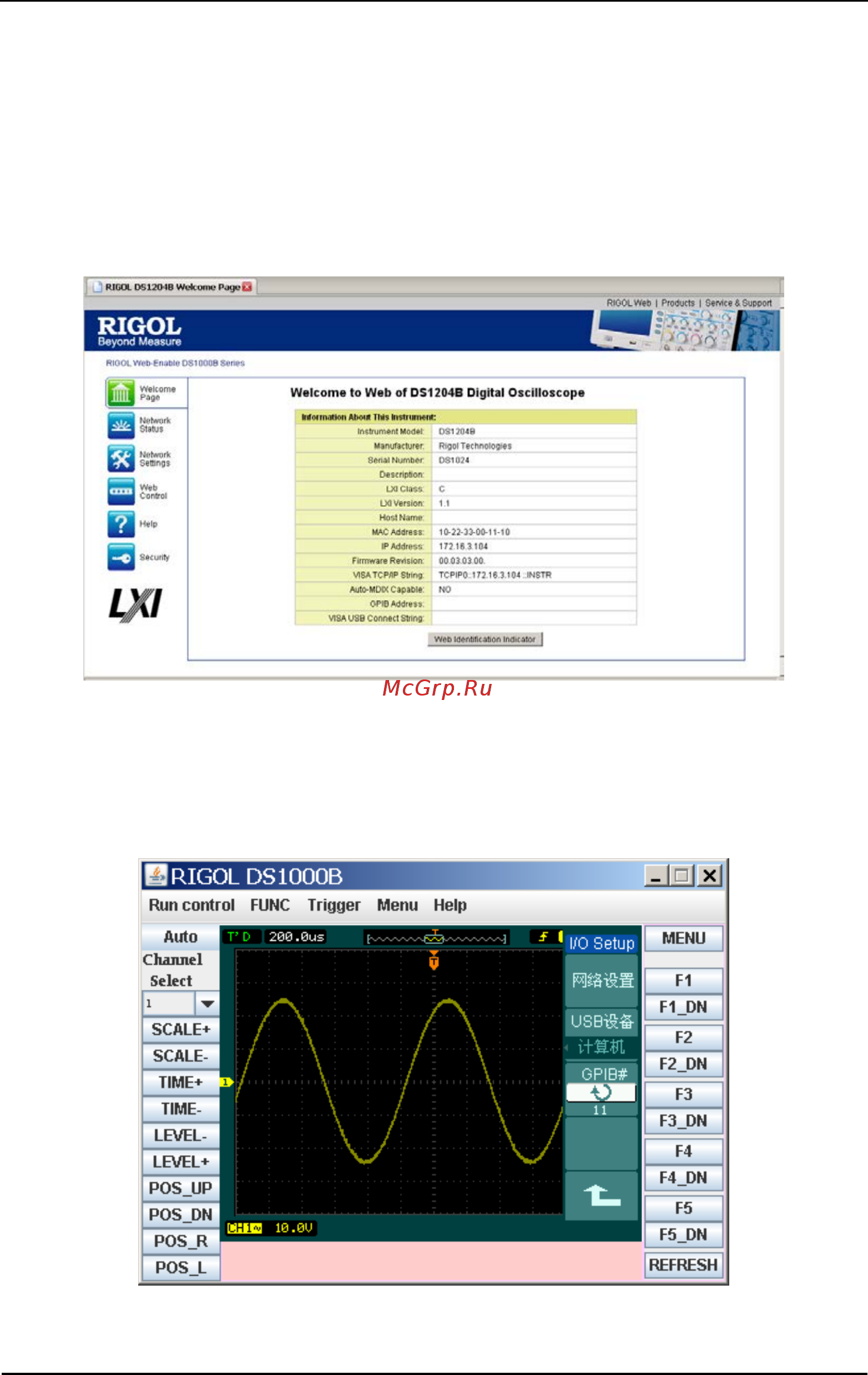Close the RIGOL DS1204B Welcome Page tab

click(x=247, y=286)
